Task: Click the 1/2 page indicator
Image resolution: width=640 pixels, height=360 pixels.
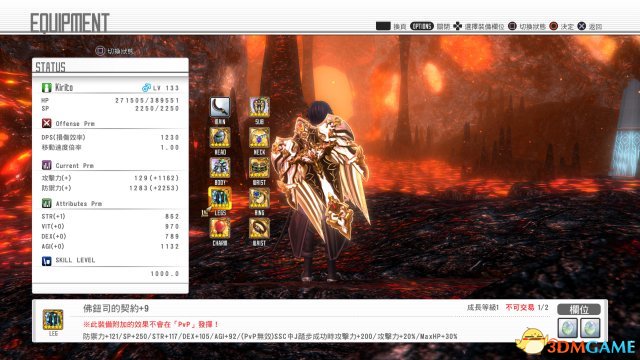Action: (543, 307)
